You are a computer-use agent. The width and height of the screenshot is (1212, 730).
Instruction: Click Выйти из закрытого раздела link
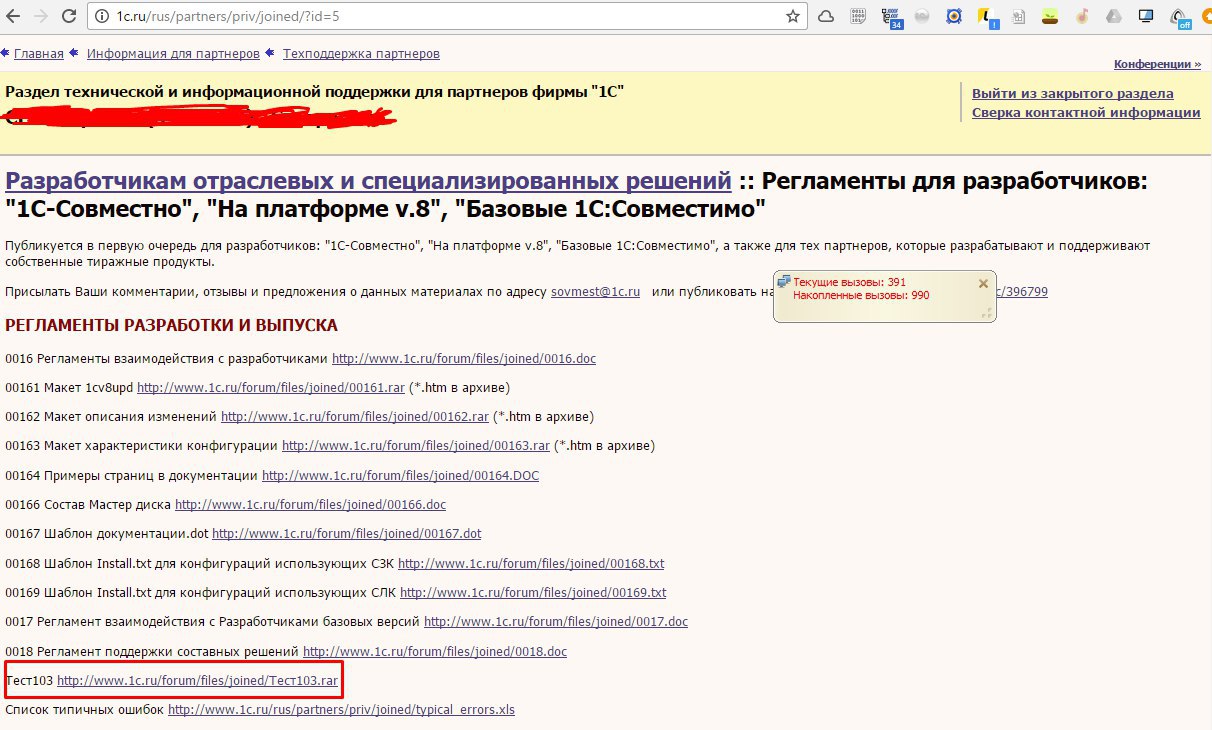[x=1073, y=94]
